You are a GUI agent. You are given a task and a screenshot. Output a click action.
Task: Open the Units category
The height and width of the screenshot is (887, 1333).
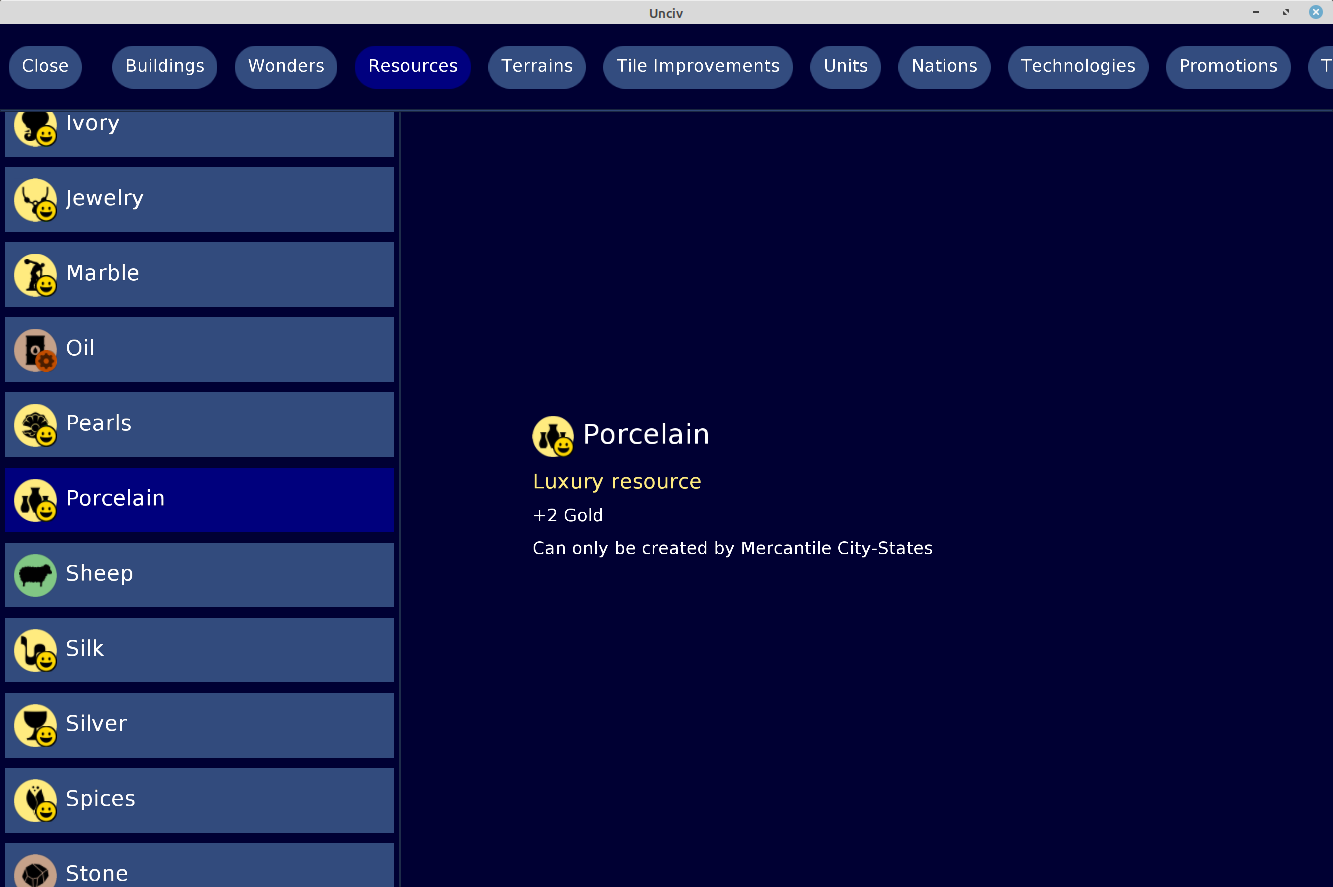pyautogui.click(x=846, y=67)
